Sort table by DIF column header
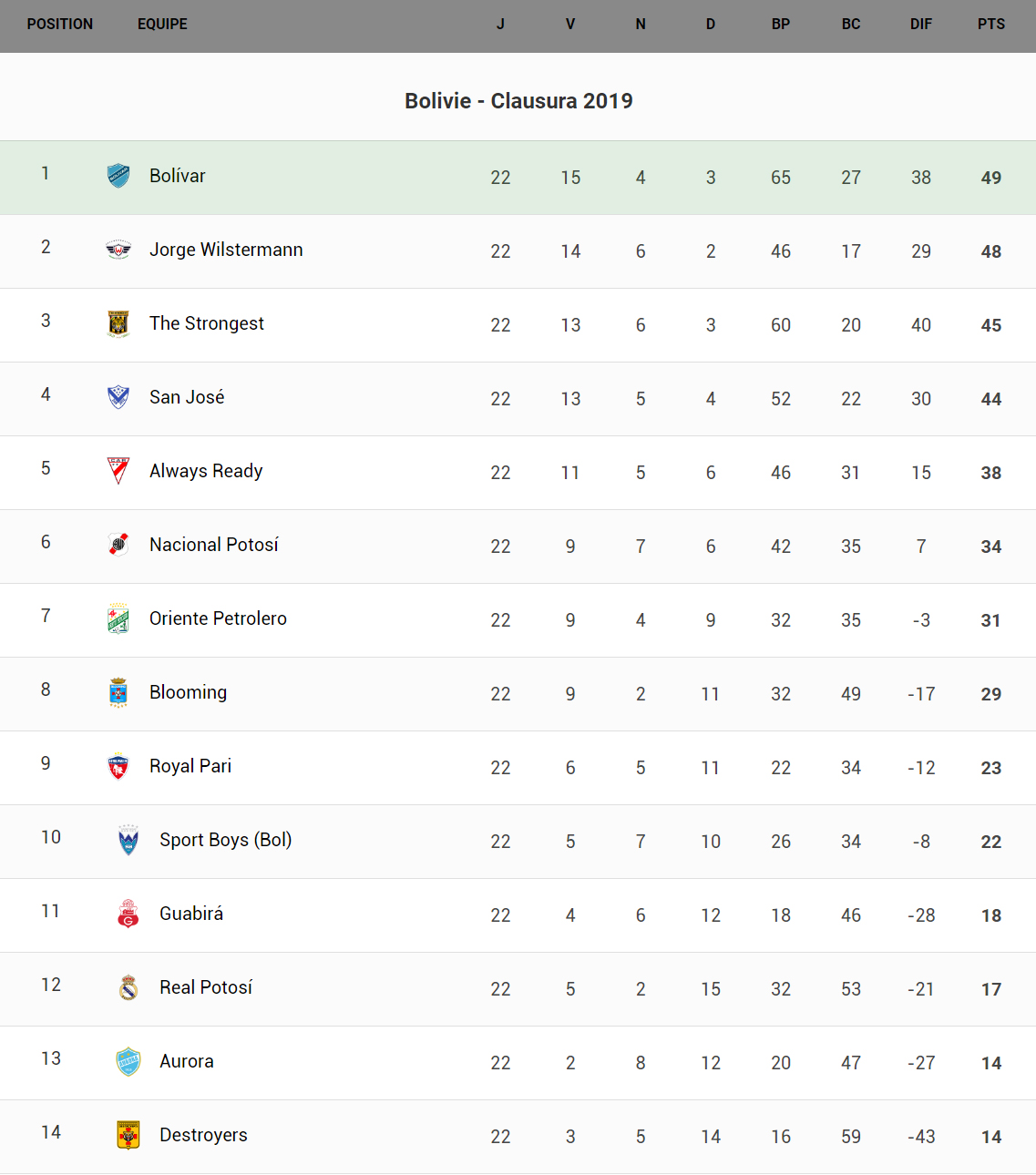Screen dimensions: 1036x1175 pyautogui.click(x=921, y=25)
